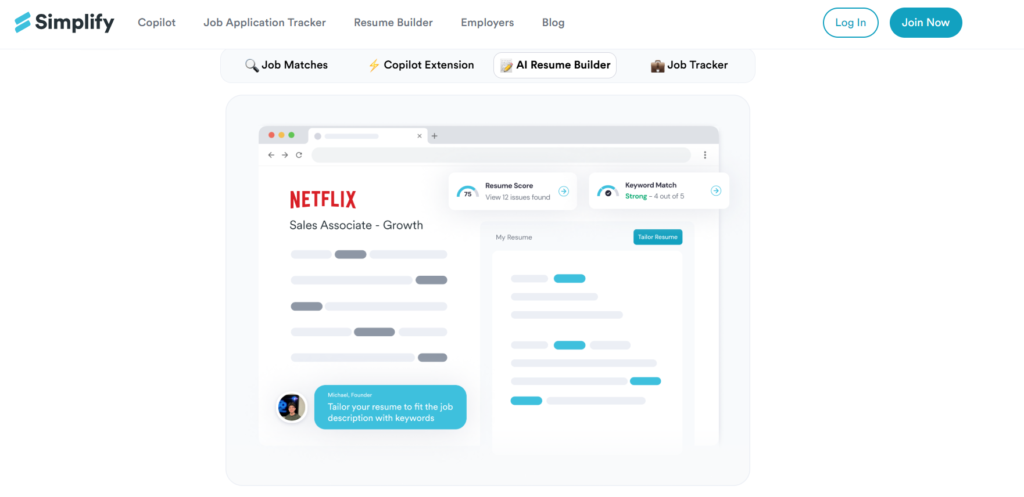
Task: Click 'View 12 issues found' text
Action: coord(517,197)
